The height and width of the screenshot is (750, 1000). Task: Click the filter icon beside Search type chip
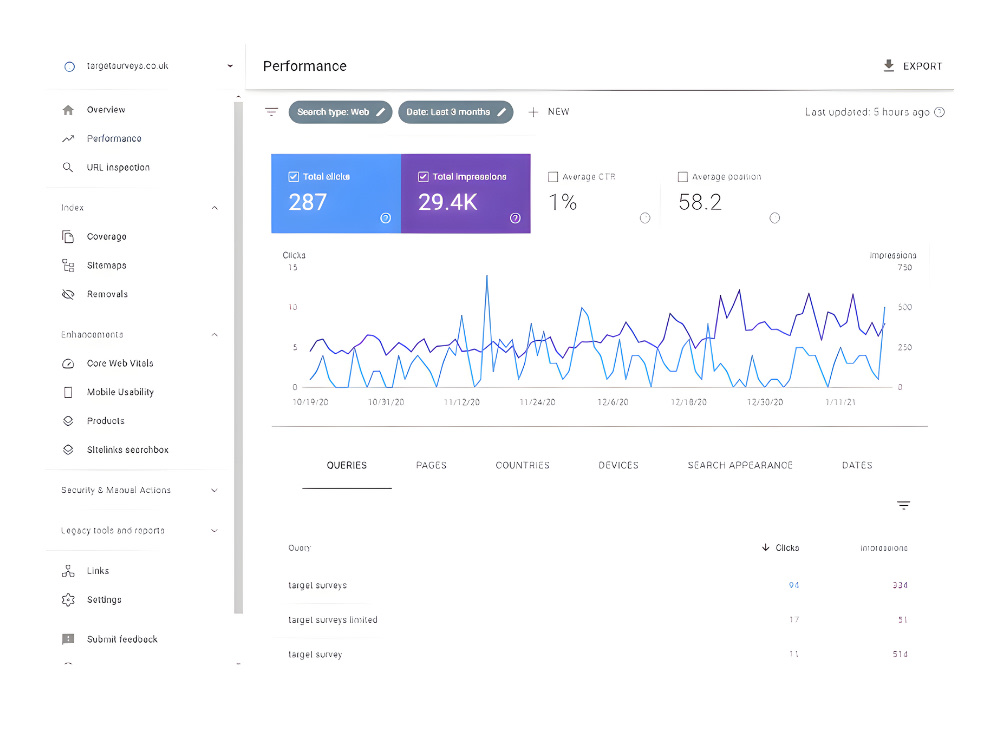tap(272, 112)
